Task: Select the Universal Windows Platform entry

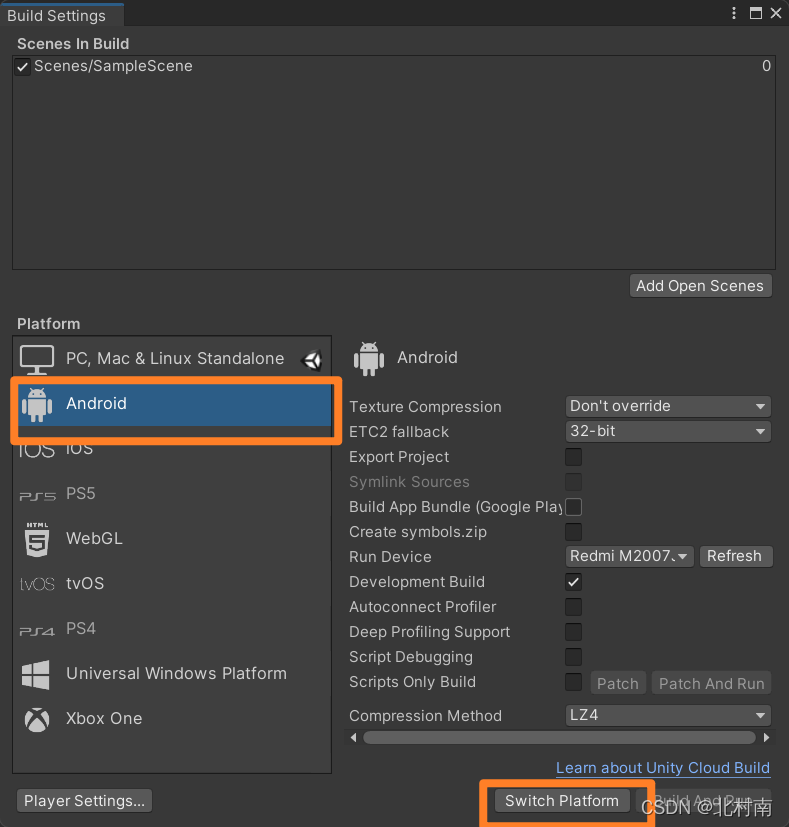Action: coord(172,674)
